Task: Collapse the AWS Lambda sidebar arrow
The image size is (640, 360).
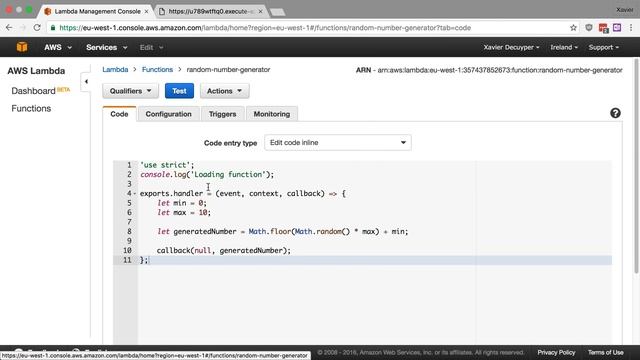Action: [x=86, y=82]
